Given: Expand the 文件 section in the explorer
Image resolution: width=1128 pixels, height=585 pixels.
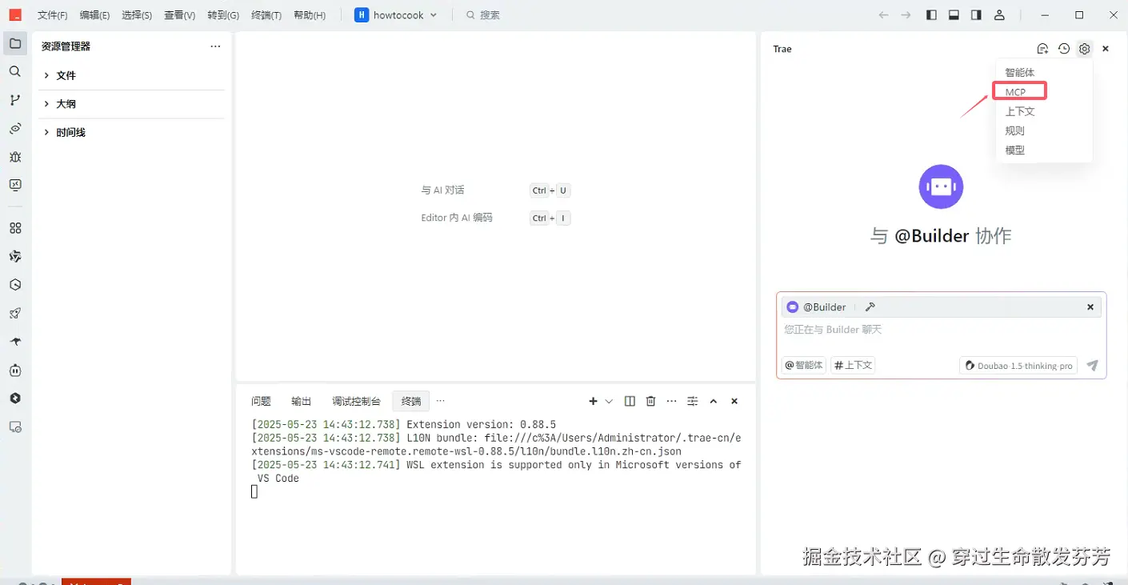Looking at the screenshot, I should point(132,76).
